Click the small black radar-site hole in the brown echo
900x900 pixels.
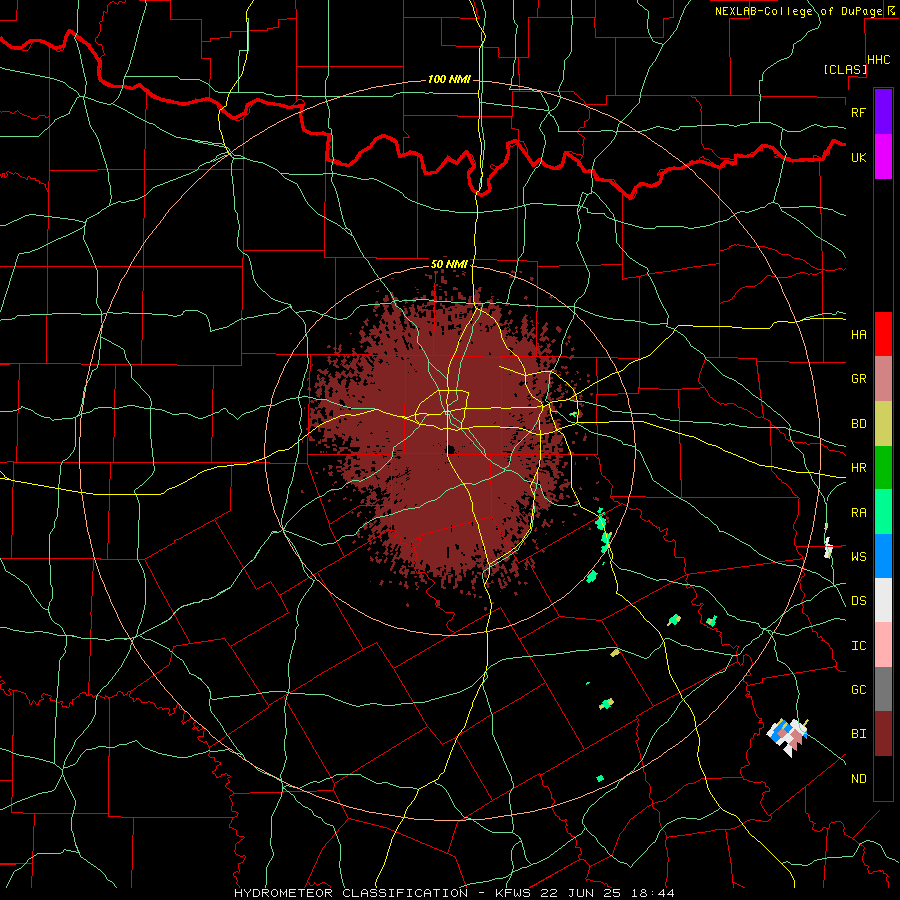pos(451,449)
